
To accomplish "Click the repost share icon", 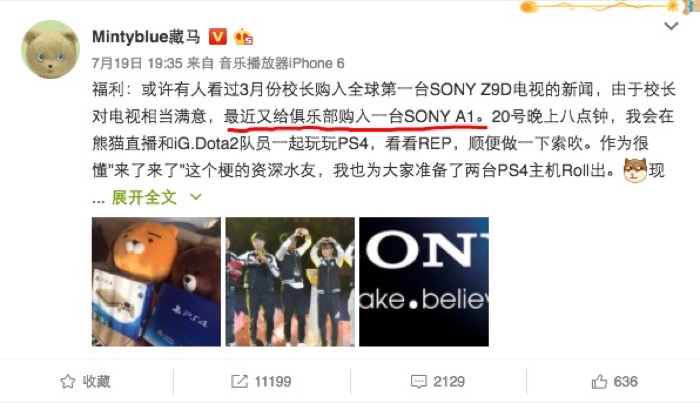I will coord(239,382).
